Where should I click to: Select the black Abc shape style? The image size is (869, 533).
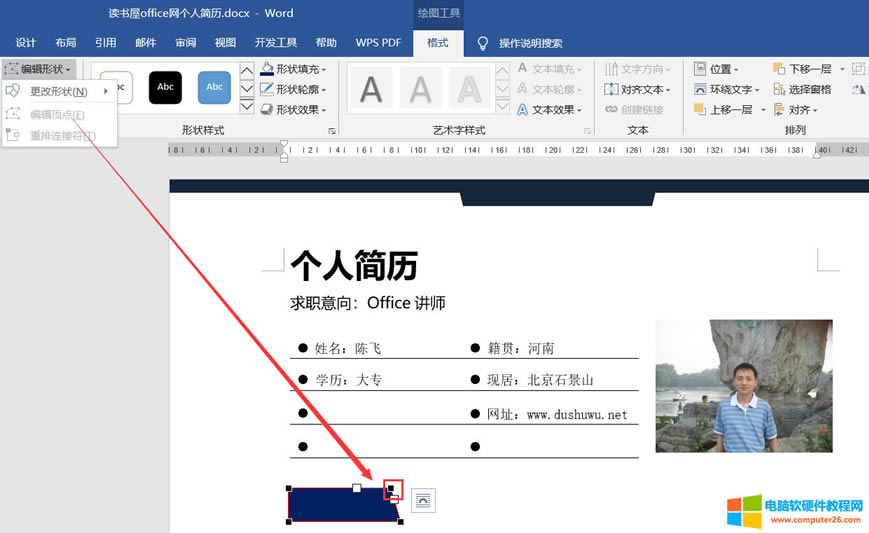pos(165,87)
